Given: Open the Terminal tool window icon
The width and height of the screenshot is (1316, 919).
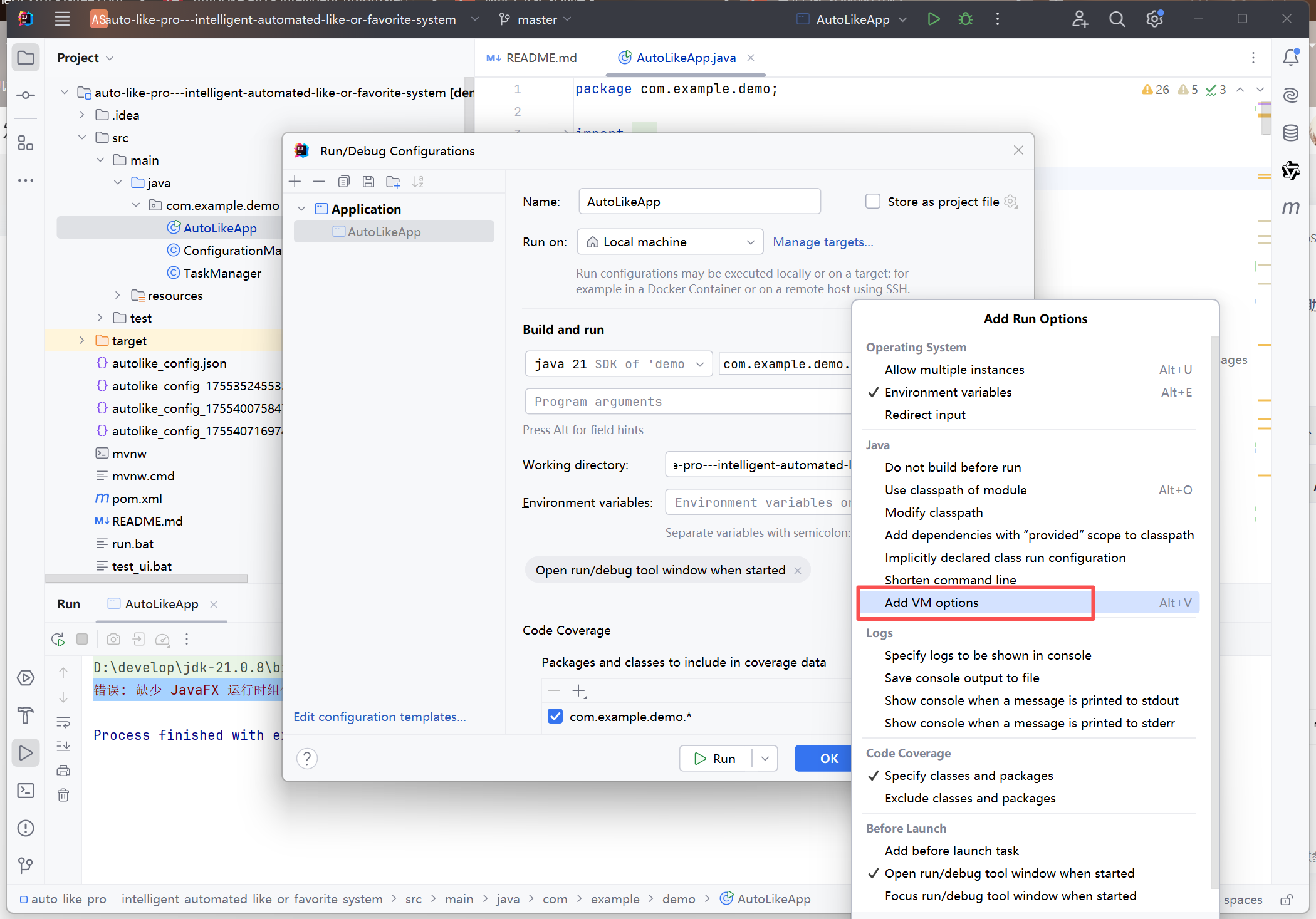Looking at the screenshot, I should point(26,791).
